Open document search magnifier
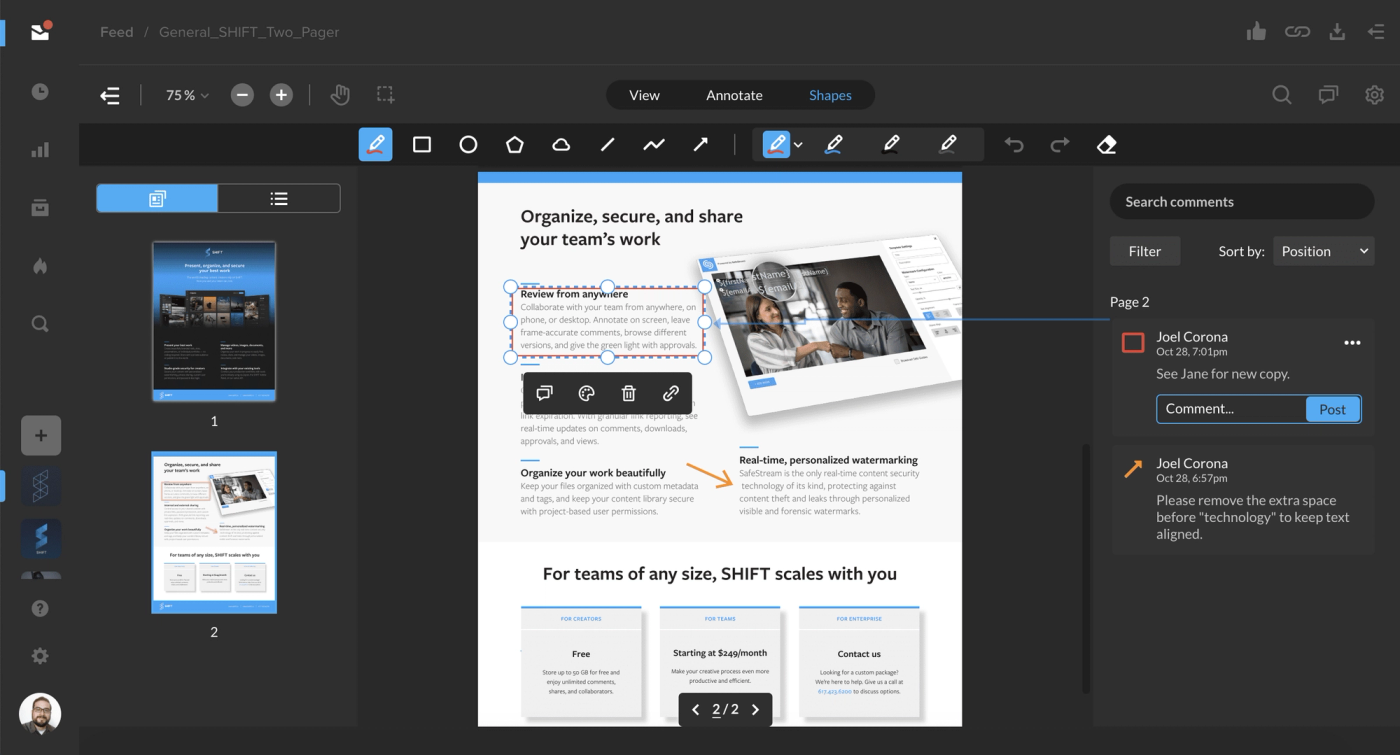This screenshot has width=1400, height=755. (1281, 95)
